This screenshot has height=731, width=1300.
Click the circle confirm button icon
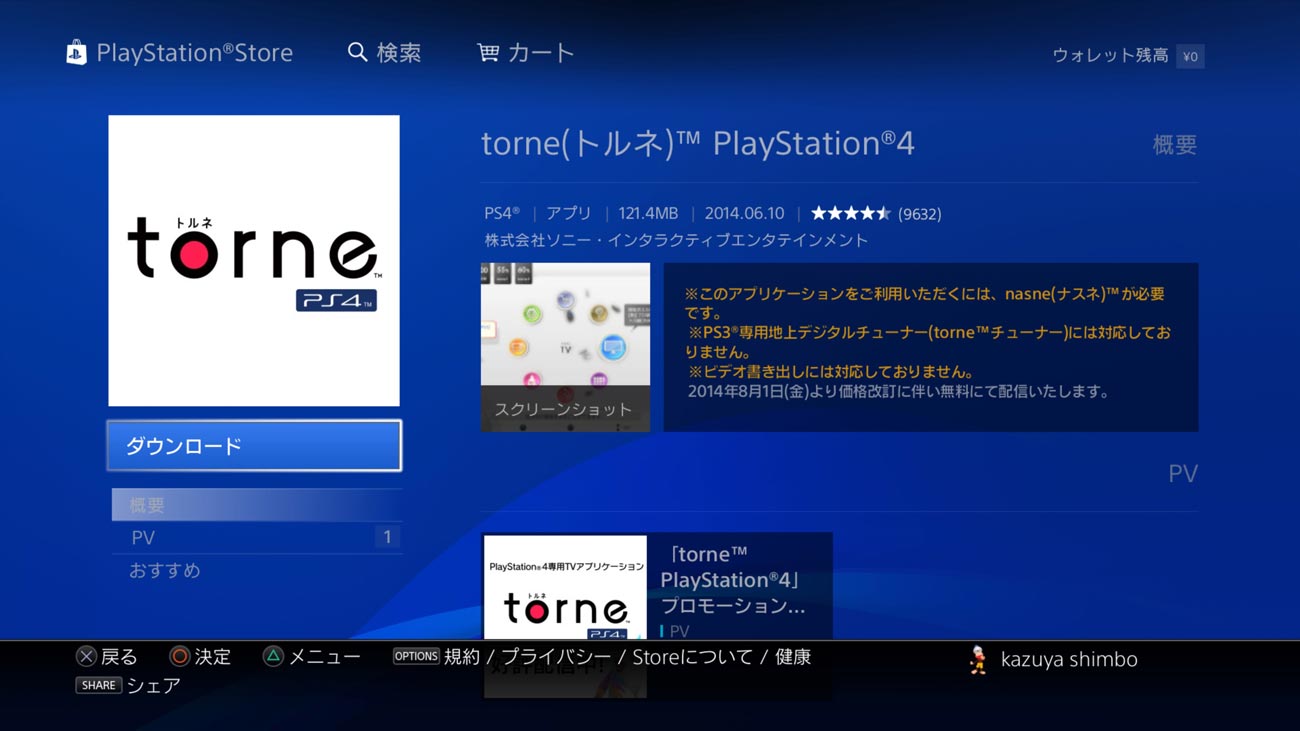pos(179,656)
